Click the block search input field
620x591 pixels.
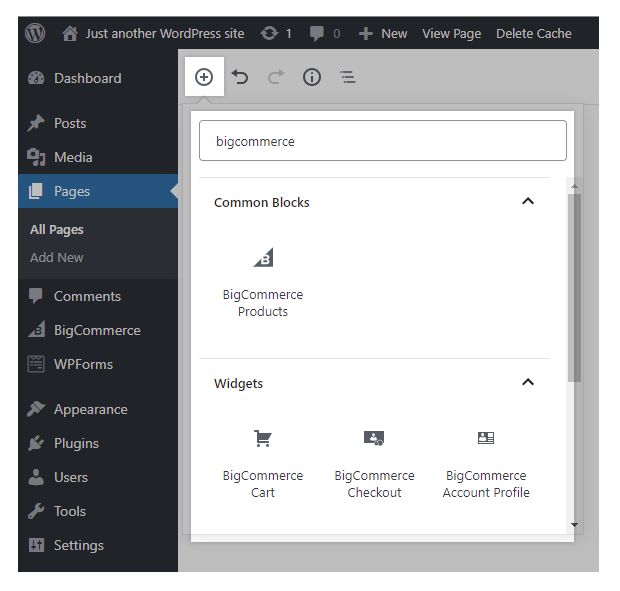[x=383, y=141]
